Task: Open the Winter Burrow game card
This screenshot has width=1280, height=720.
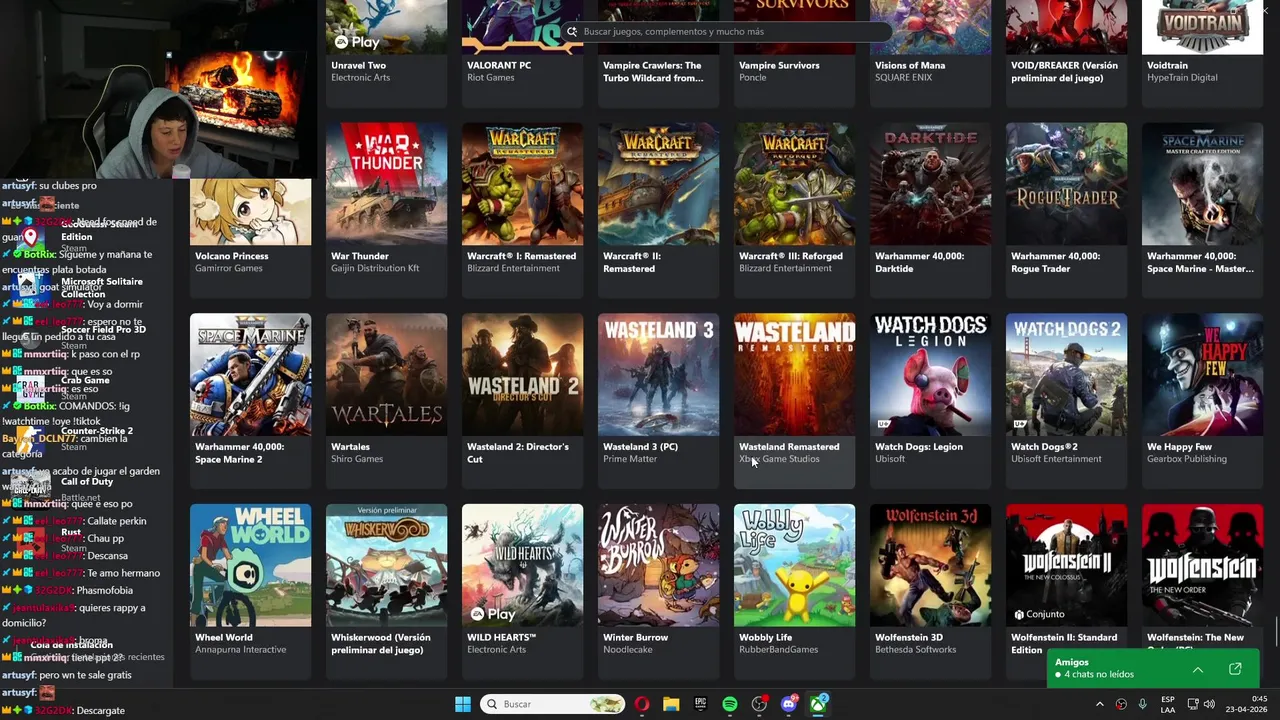Action: coord(658,592)
